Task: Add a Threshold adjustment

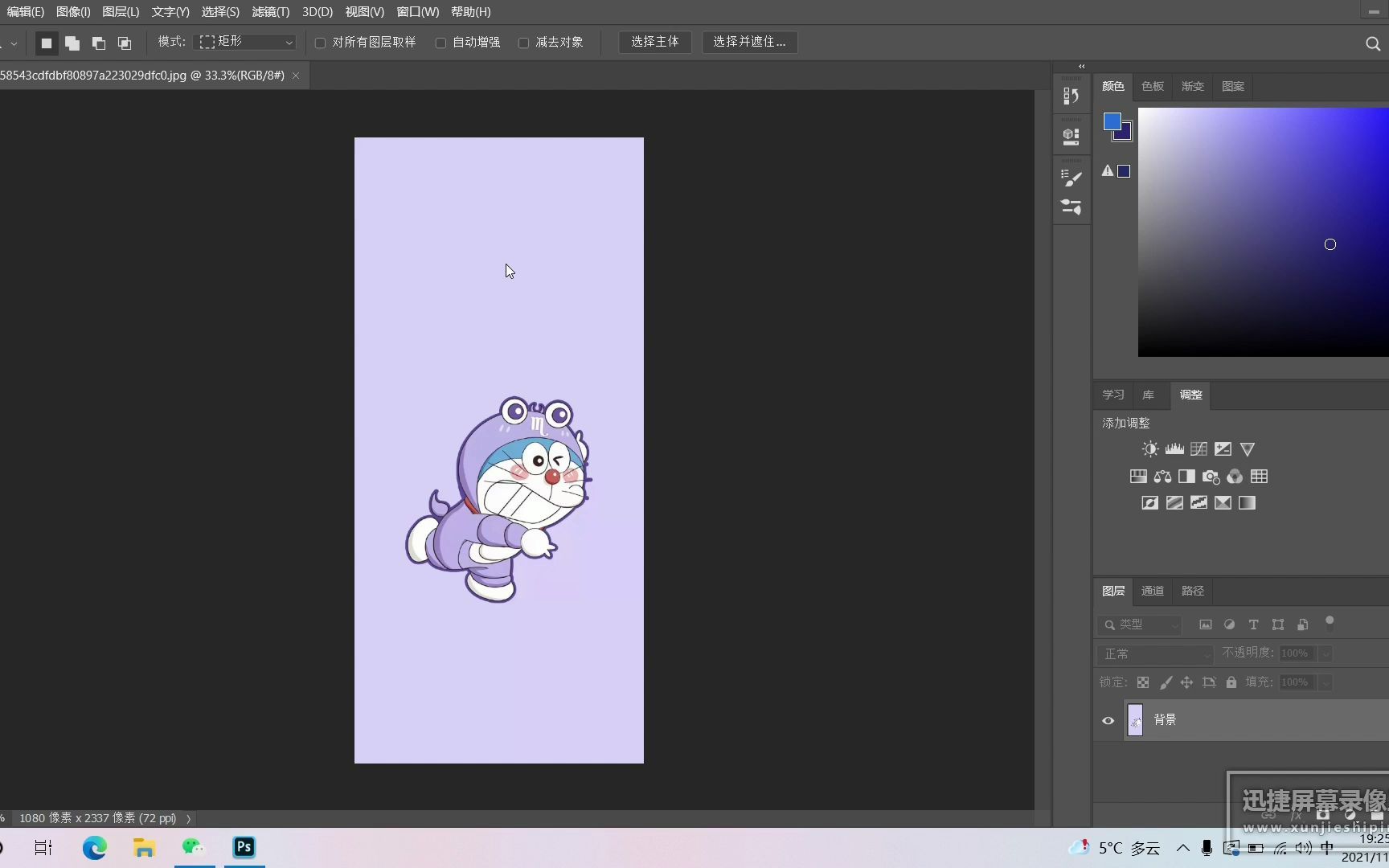Action: (1198, 502)
